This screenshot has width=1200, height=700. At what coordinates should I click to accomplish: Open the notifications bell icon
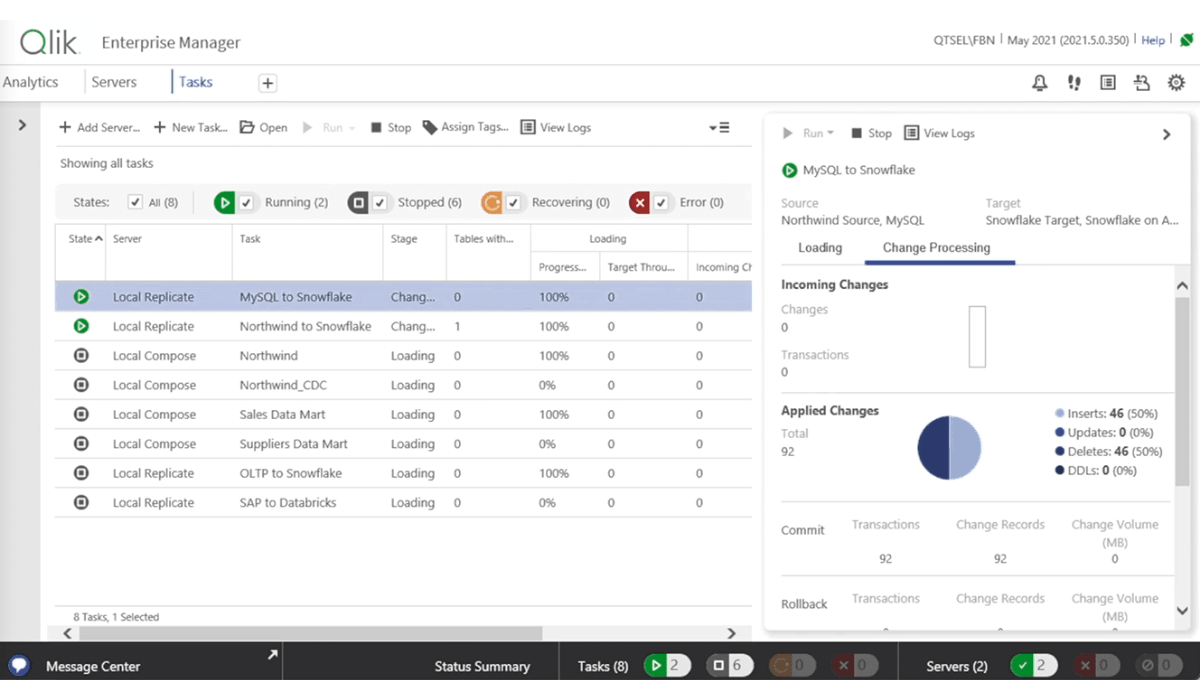pyautogui.click(x=1040, y=83)
